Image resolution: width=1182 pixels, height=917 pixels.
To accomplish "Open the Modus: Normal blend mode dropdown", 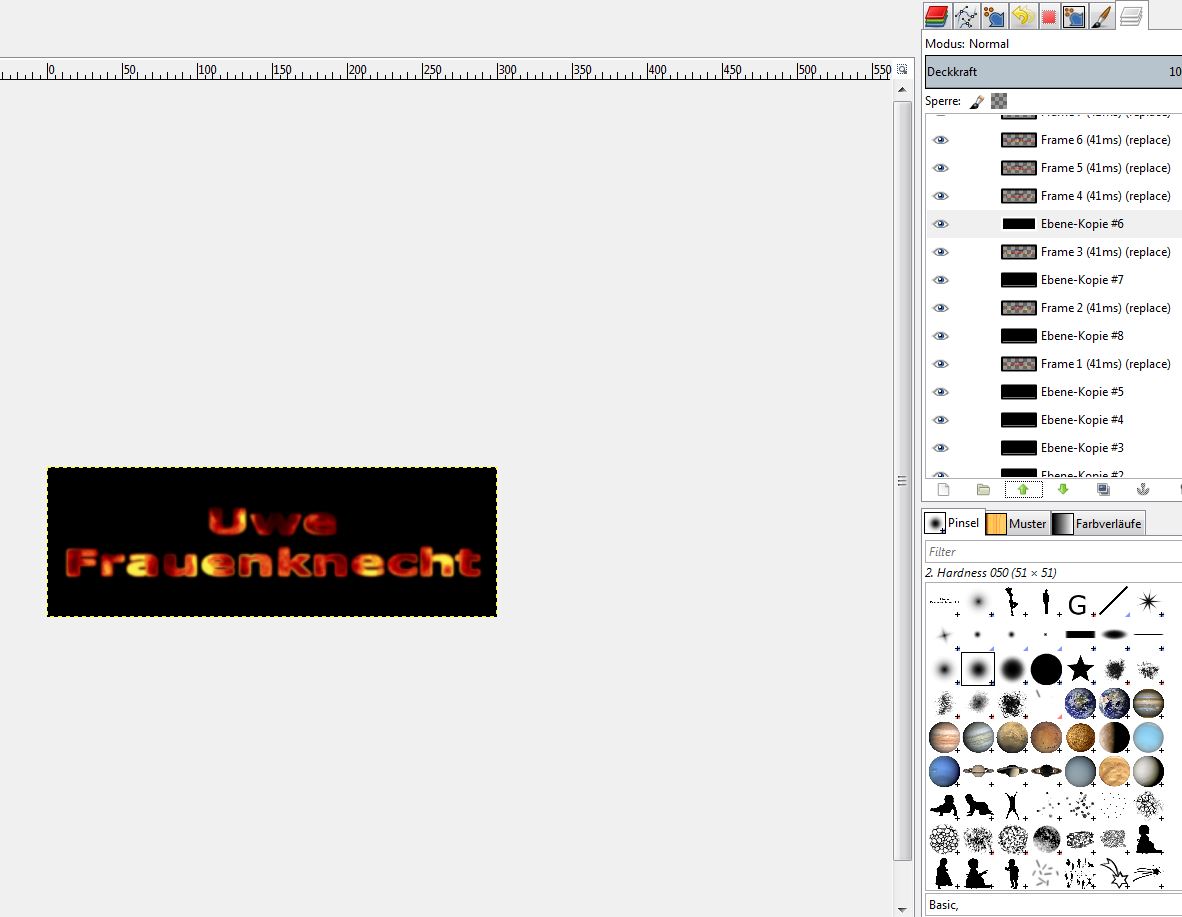I will tap(1050, 44).
